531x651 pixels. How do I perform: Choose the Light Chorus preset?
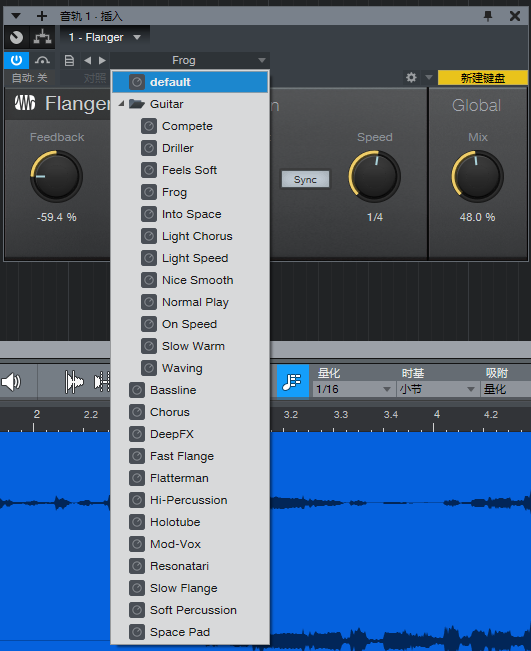(x=197, y=236)
